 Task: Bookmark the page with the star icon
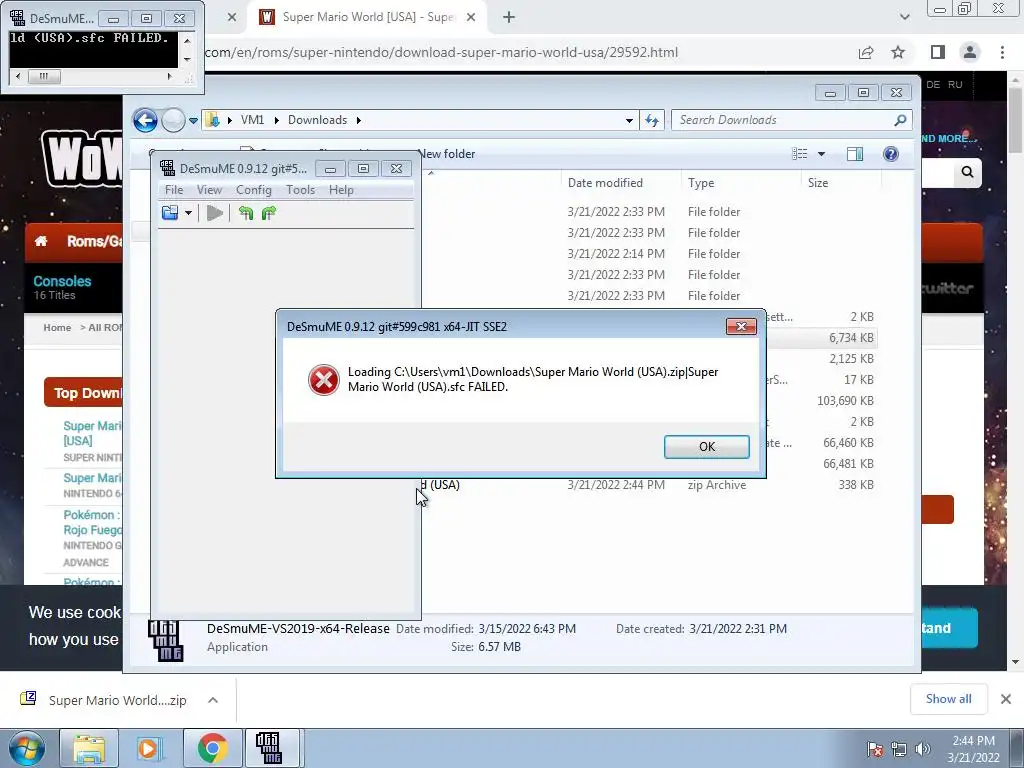pos(898,52)
